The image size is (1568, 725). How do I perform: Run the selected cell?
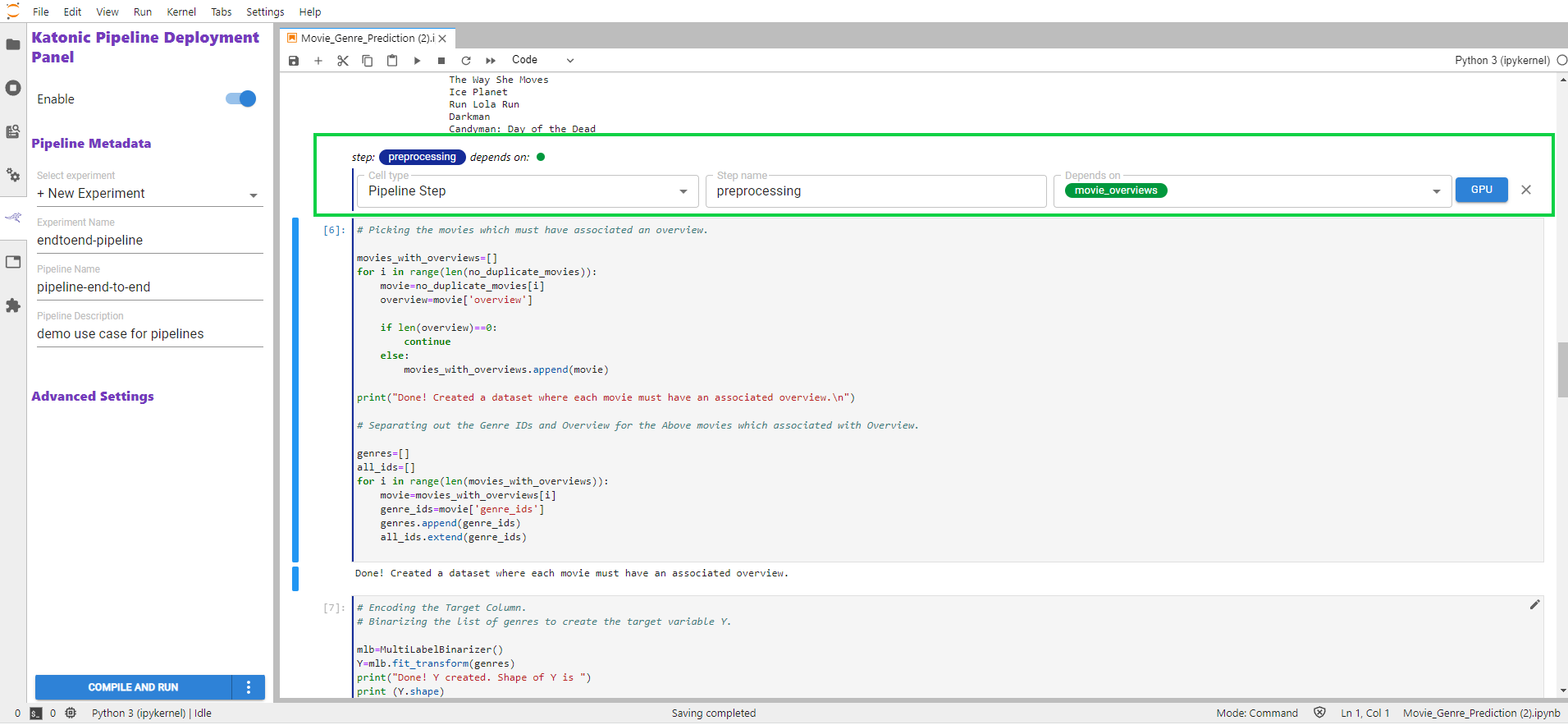pos(417,61)
